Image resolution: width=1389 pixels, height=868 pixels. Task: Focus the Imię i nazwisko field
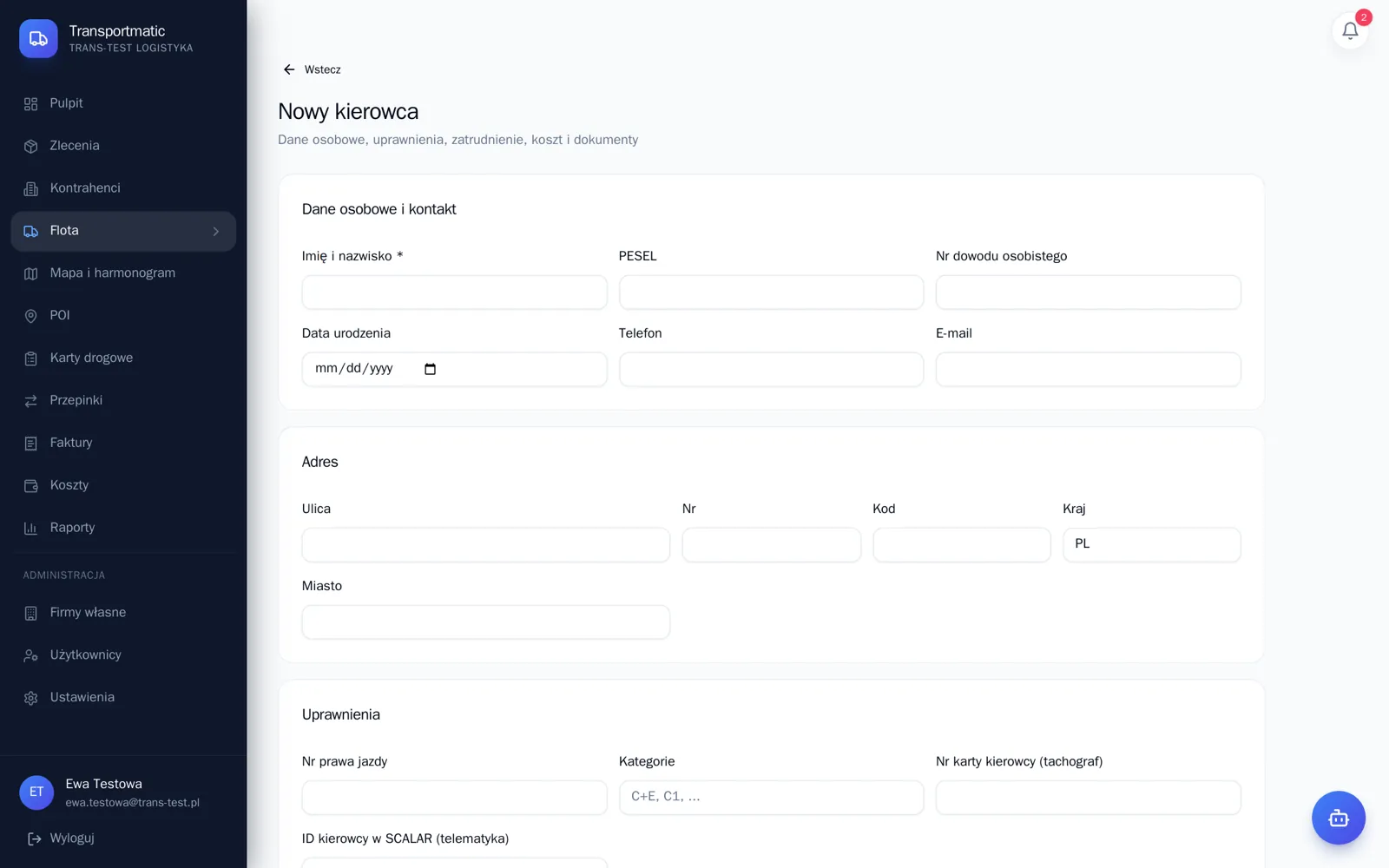(x=454, y=293)
